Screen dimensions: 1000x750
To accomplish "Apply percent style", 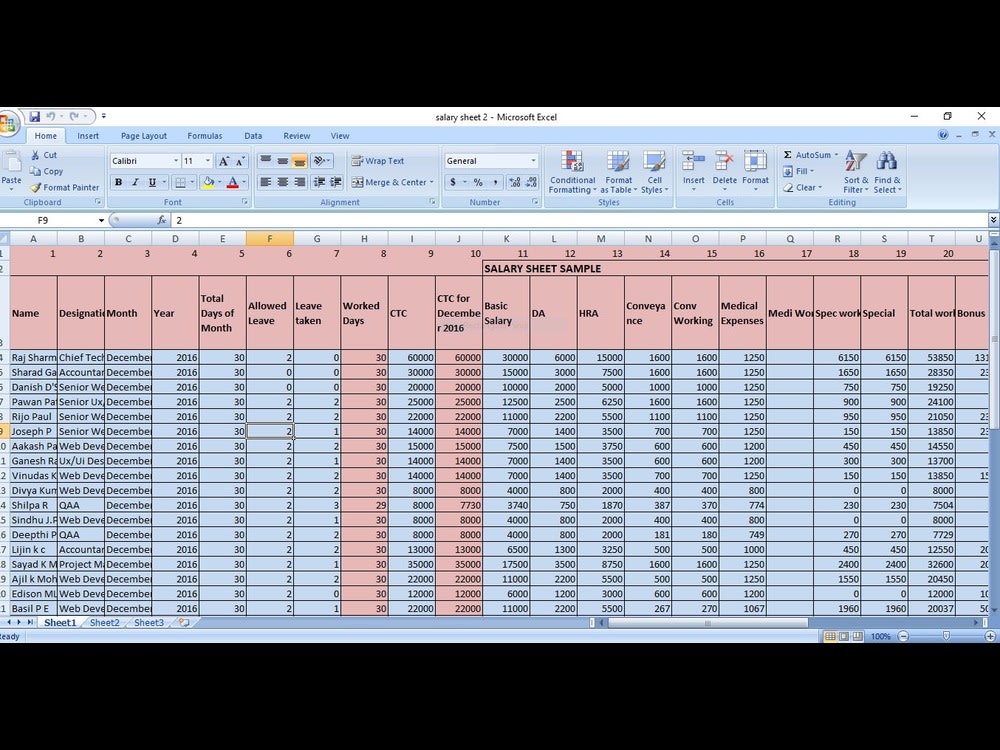I will tap(478, 182).
